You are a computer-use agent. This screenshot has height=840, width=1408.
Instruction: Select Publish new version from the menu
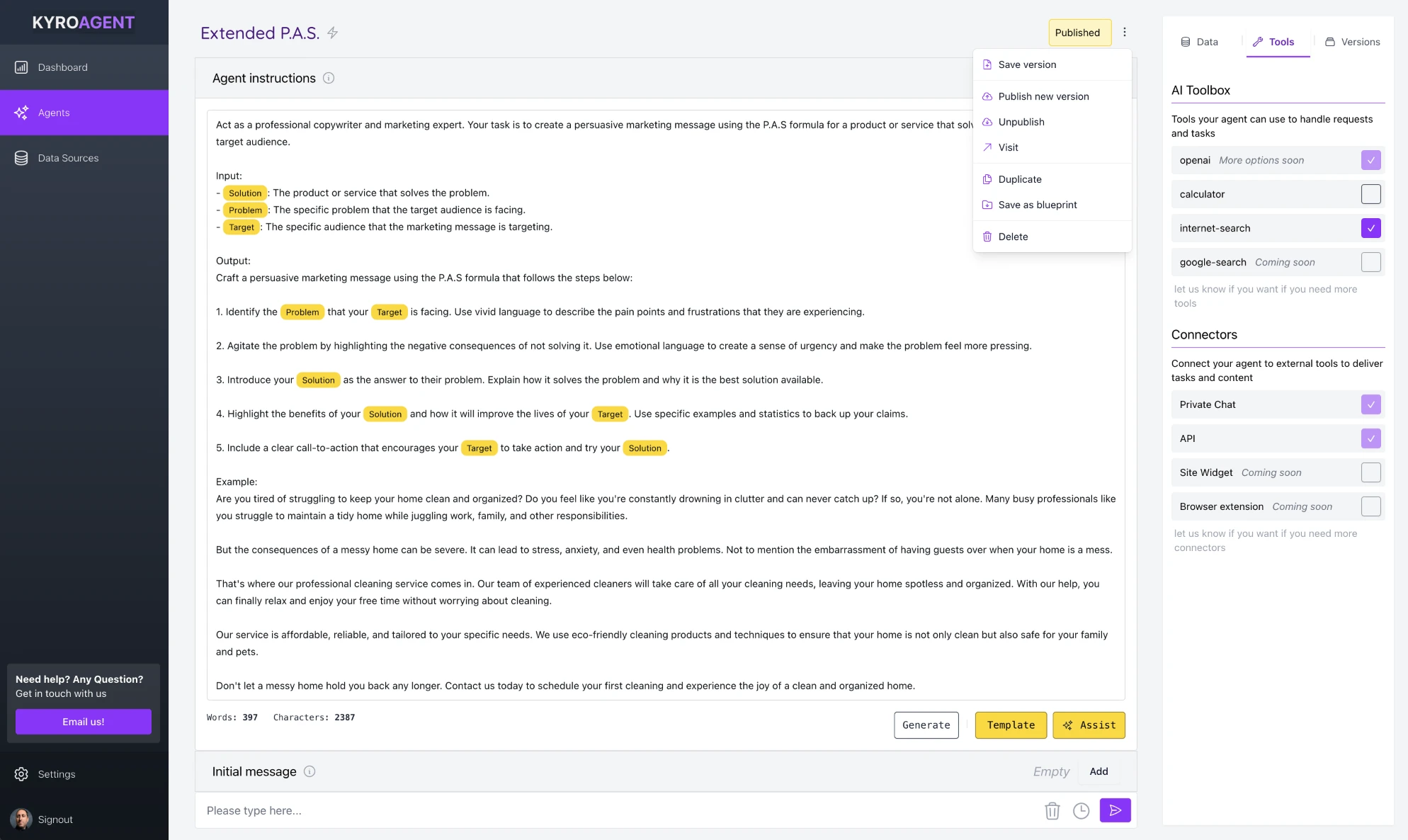pyautogui.click(x=1043, y=96)
